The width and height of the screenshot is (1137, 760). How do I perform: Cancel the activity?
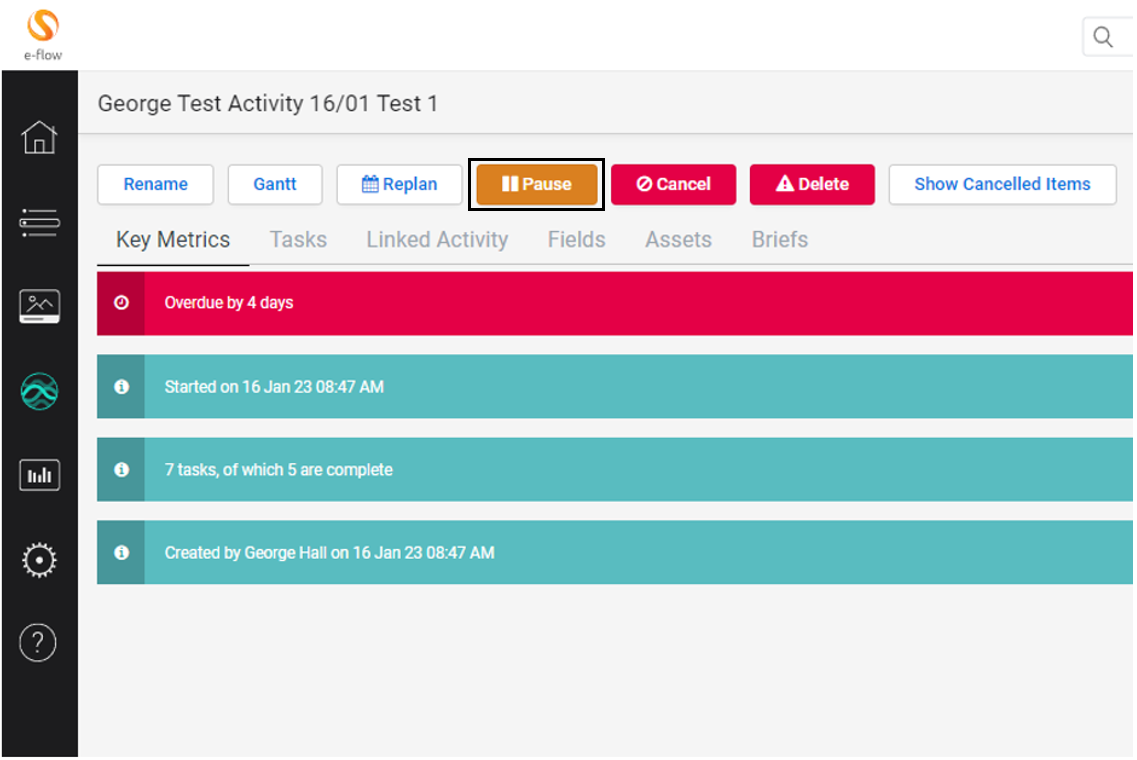[673, 184]
